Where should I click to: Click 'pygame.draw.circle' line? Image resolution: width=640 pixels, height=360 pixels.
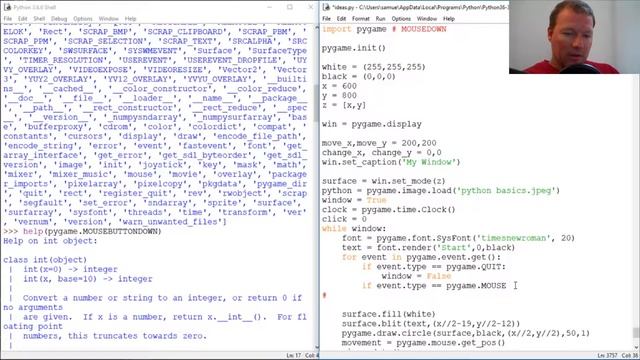point(466,333)
